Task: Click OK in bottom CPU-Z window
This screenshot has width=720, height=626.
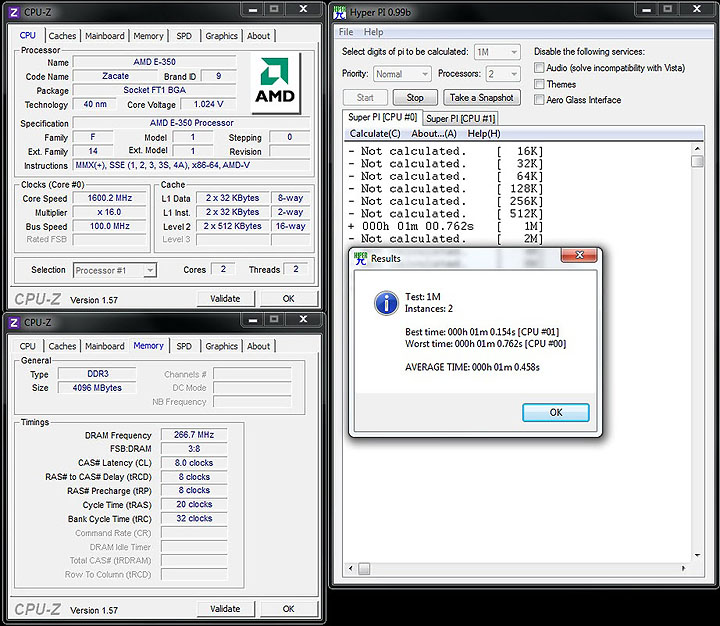Action: [x=288, y=609]
